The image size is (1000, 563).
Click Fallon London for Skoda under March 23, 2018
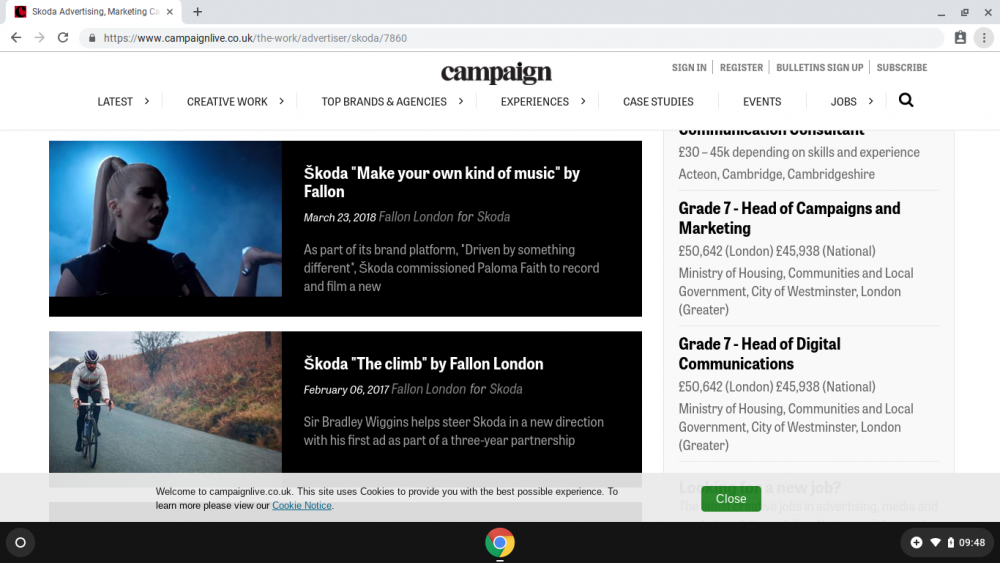(445, 217)
